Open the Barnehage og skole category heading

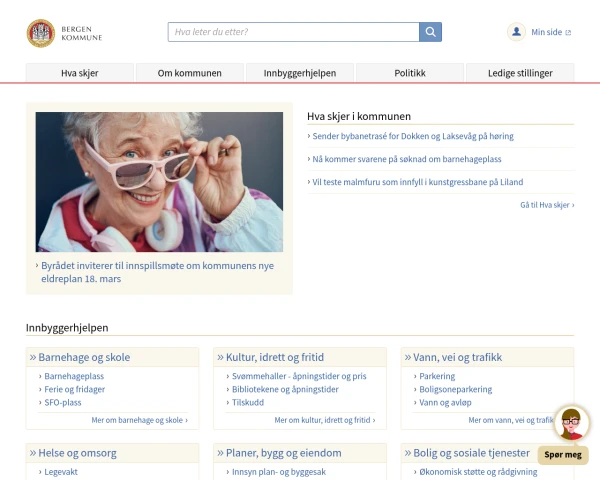84,358
